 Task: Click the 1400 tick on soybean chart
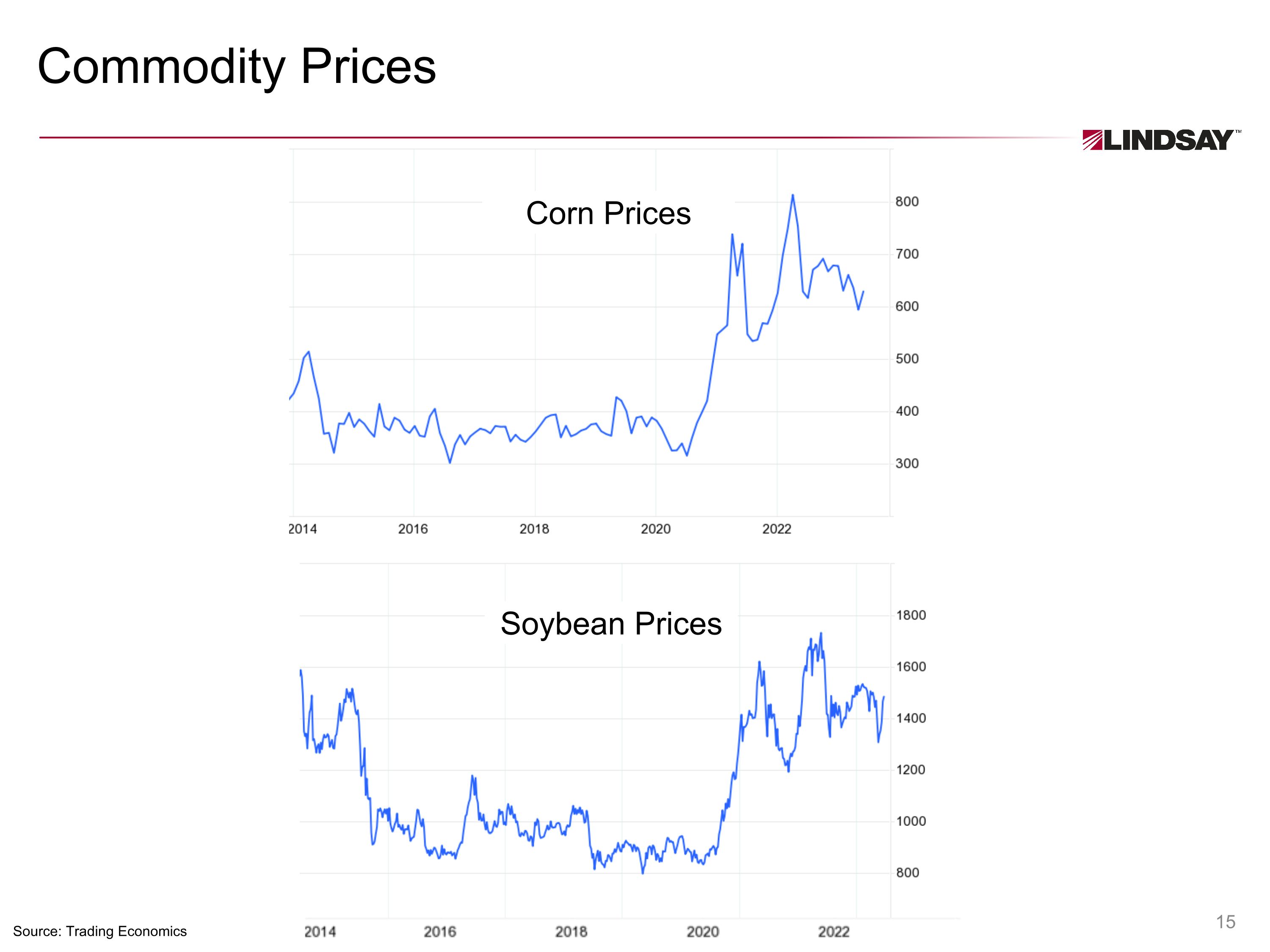[x=911, y=718]
